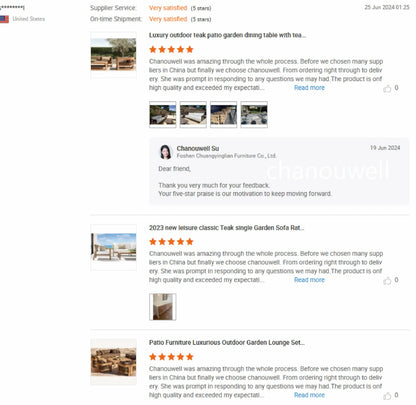Open Chanouwell Su's profile avatar
The height and width of the screenshot is (405, 416).
click(166, 152)
